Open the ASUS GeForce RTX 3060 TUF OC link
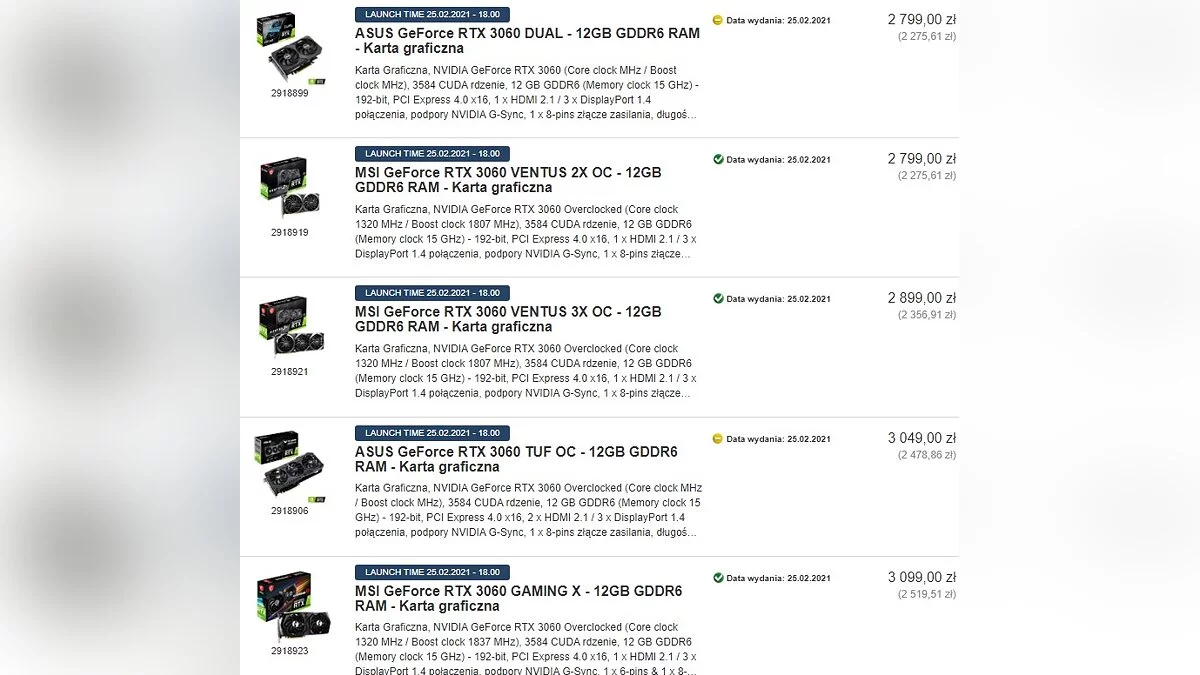Viewport: 1200px width, 675px height. [516, 459]
